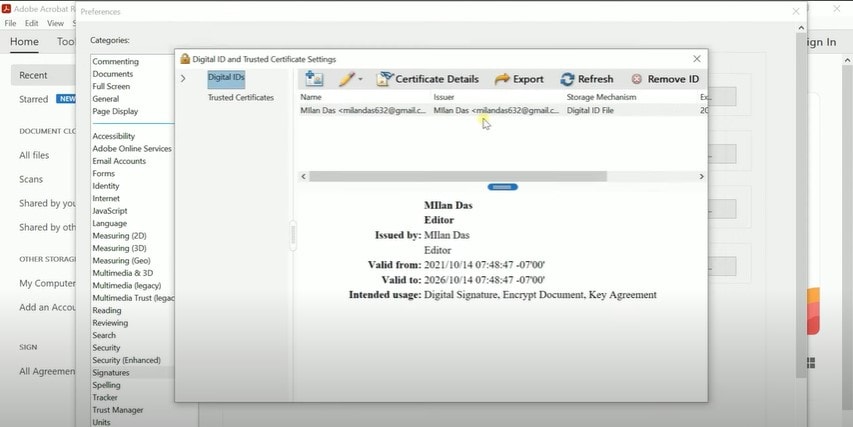Select Identity category
The image size is (853, 427).
106,186
